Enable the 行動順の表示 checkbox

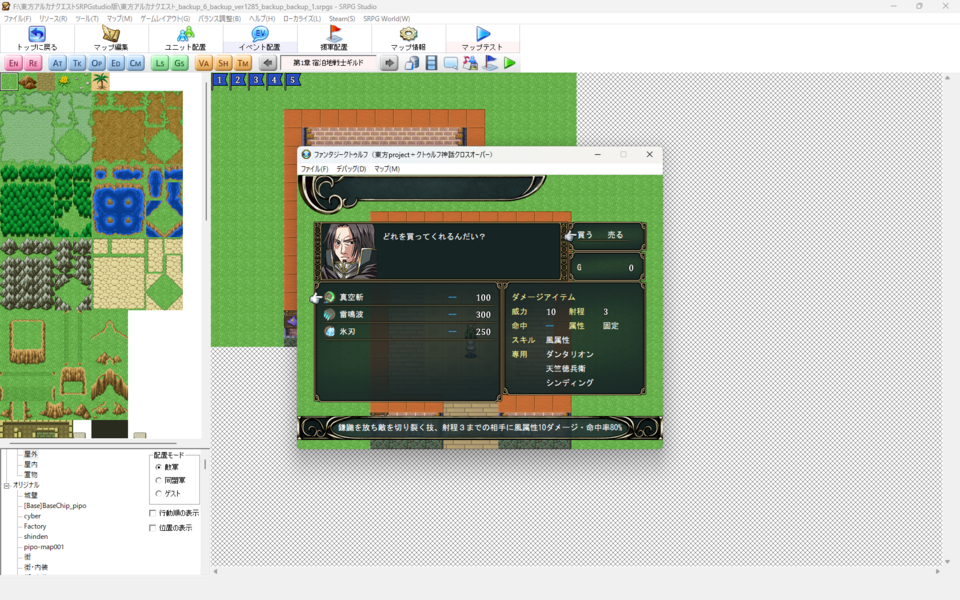pos(153,513)
